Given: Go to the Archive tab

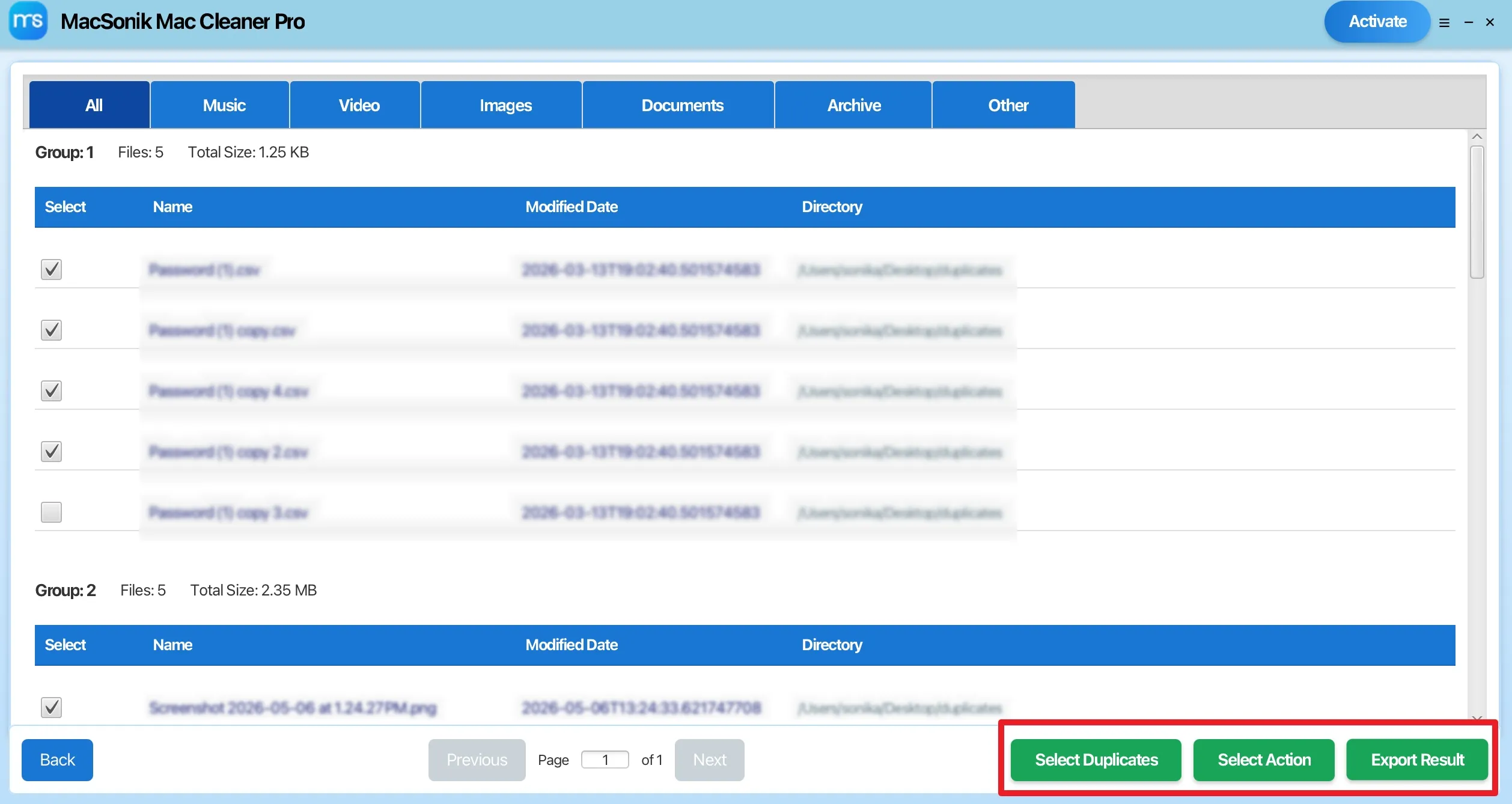Looking at the screenshot, I should pyautogui.click(x=853, y=105).
